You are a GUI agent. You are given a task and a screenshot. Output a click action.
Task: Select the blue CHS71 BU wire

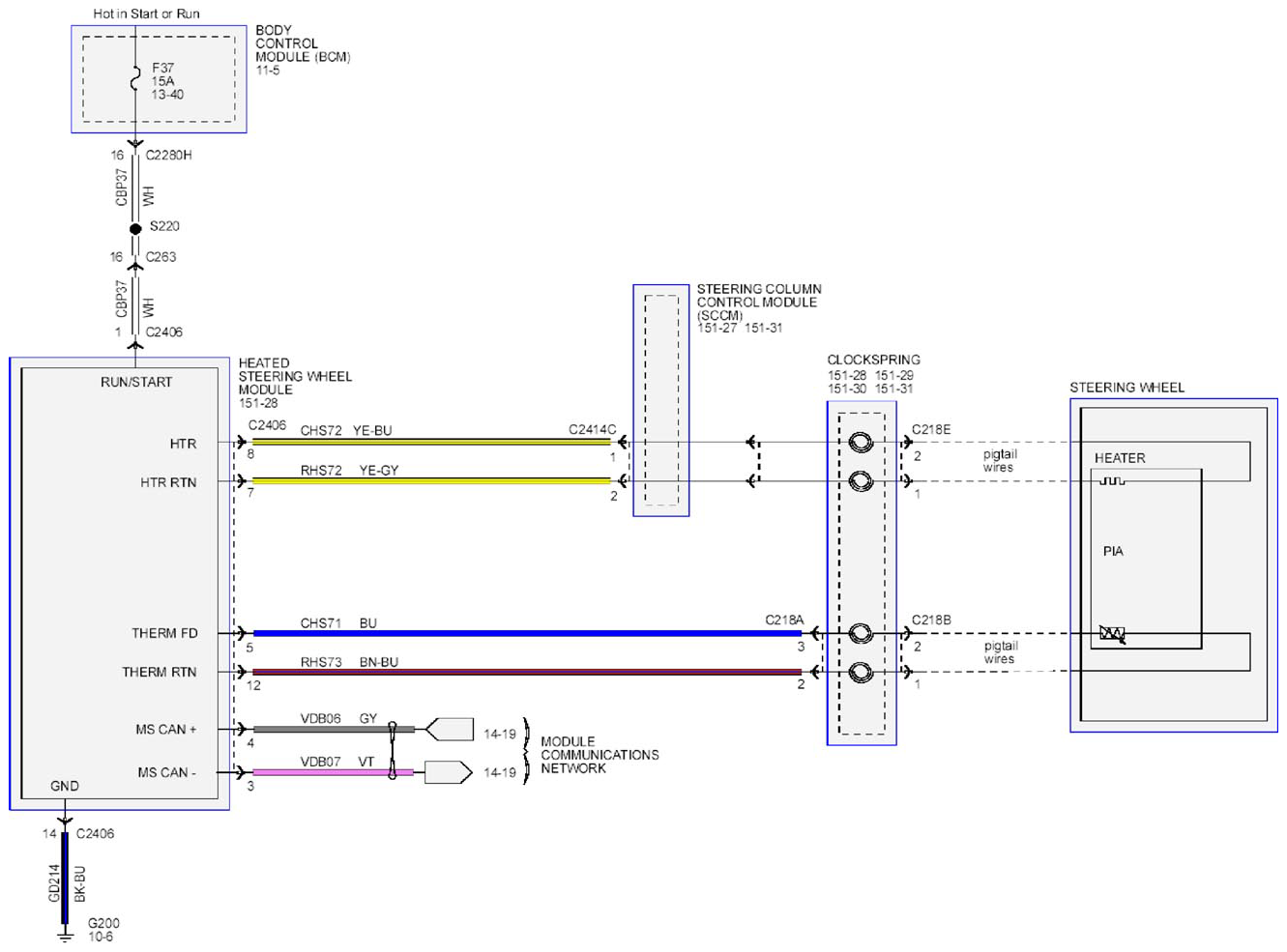point(527,633)
